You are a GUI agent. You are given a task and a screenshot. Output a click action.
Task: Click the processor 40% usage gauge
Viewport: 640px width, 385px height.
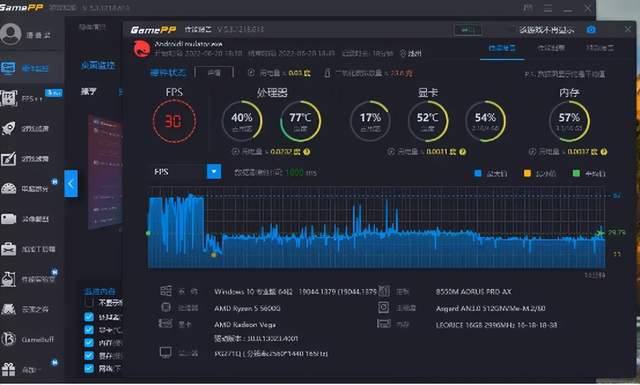pyautogui.click(x=242, y=121)
